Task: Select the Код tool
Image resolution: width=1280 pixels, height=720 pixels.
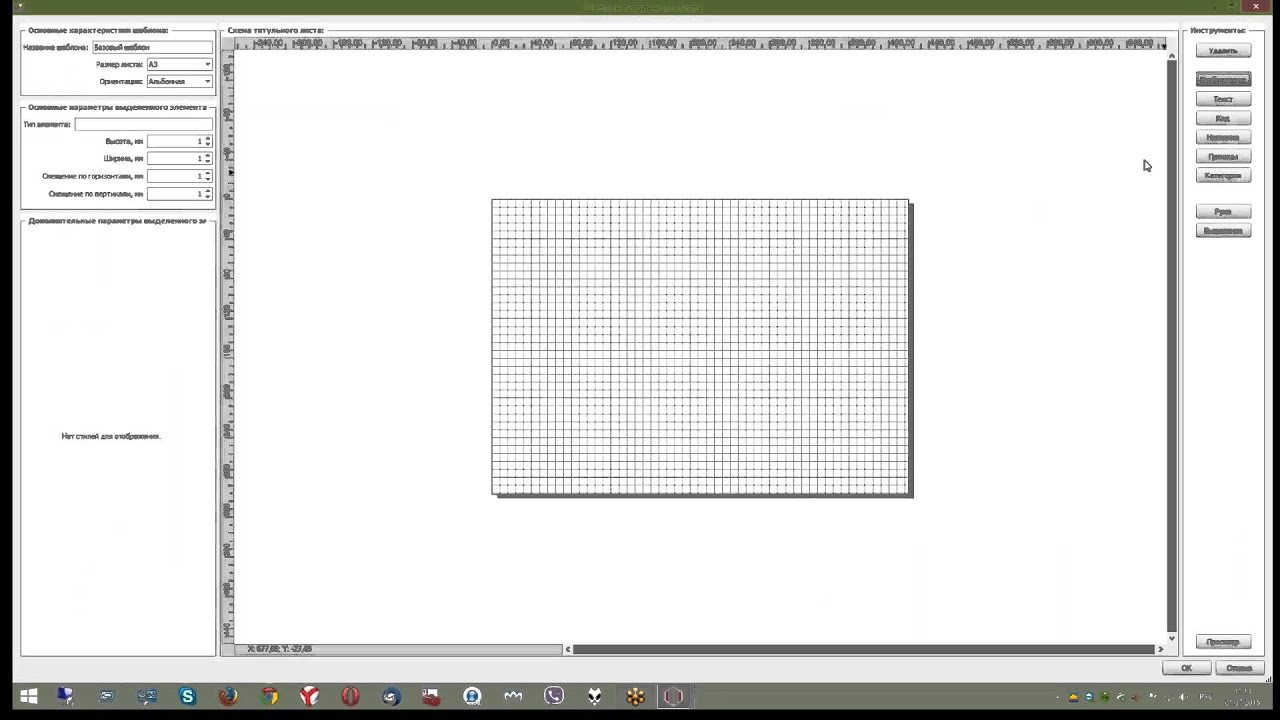Action: (1223, 118)
